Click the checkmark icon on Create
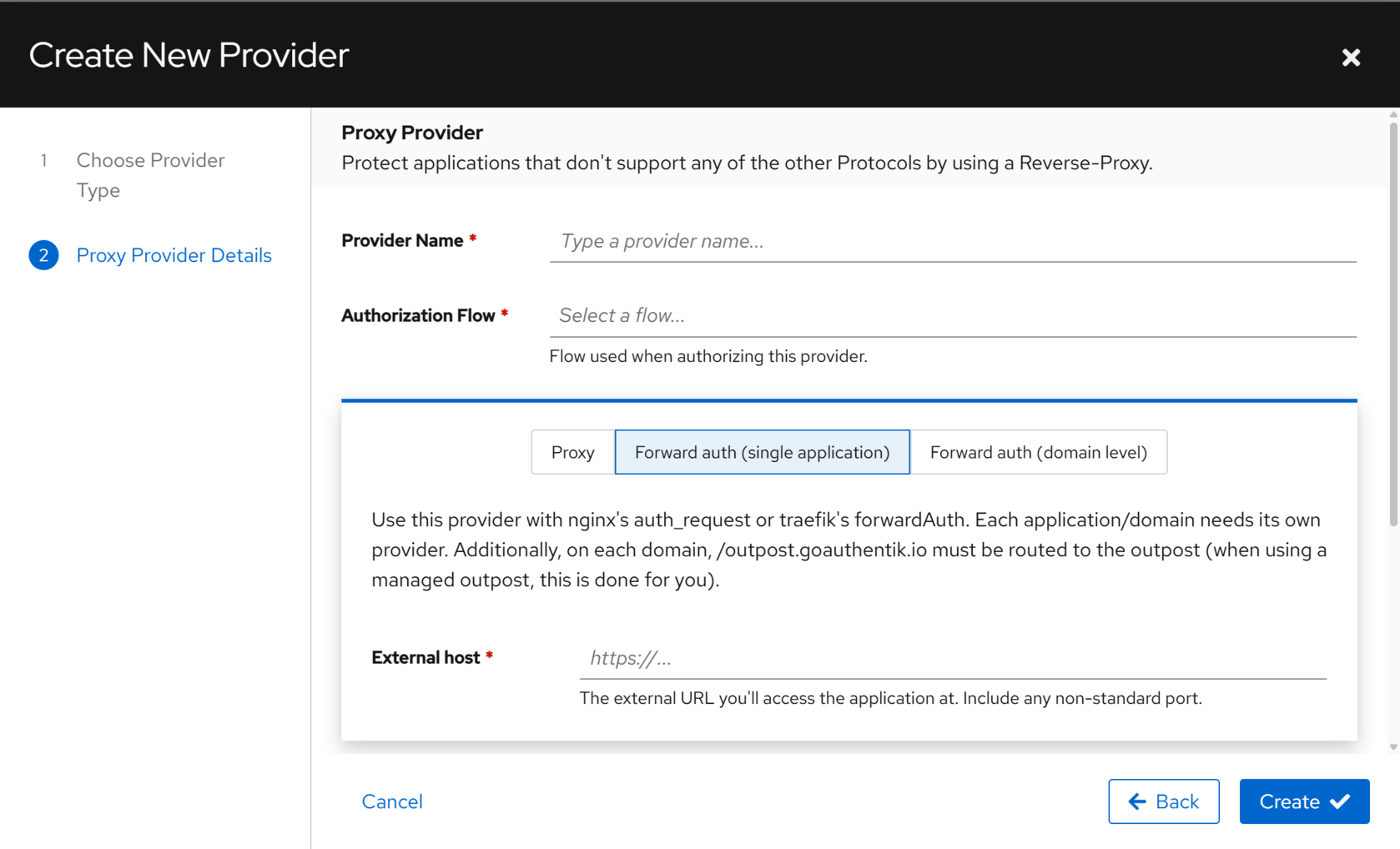1400x849 pixels. tap(1340, 801)
